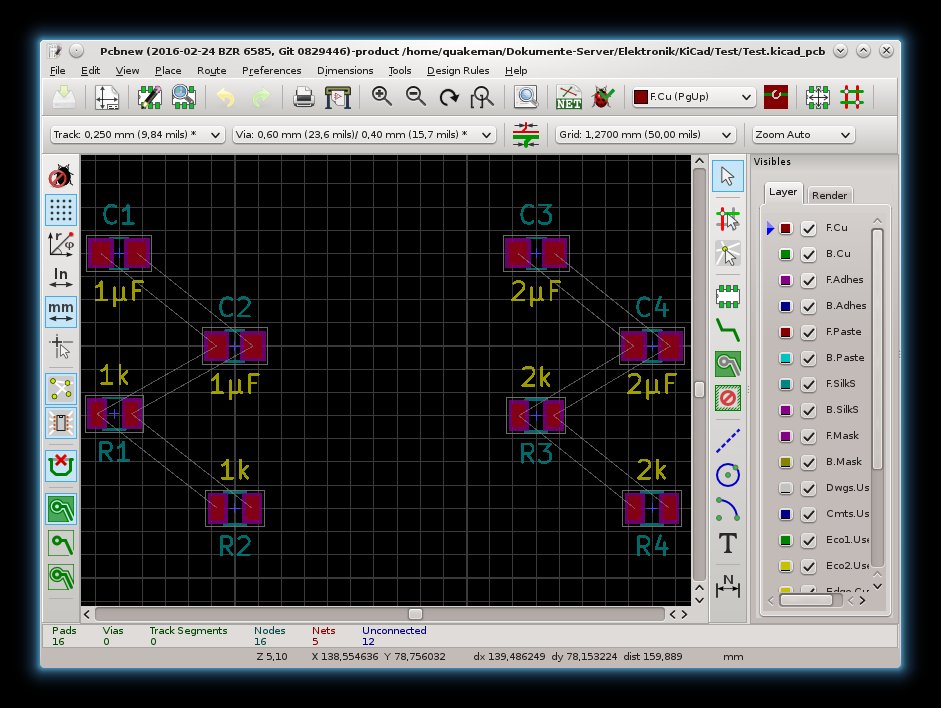Select the Add keepout area tool
941x708 pixels.
[728, 398]
